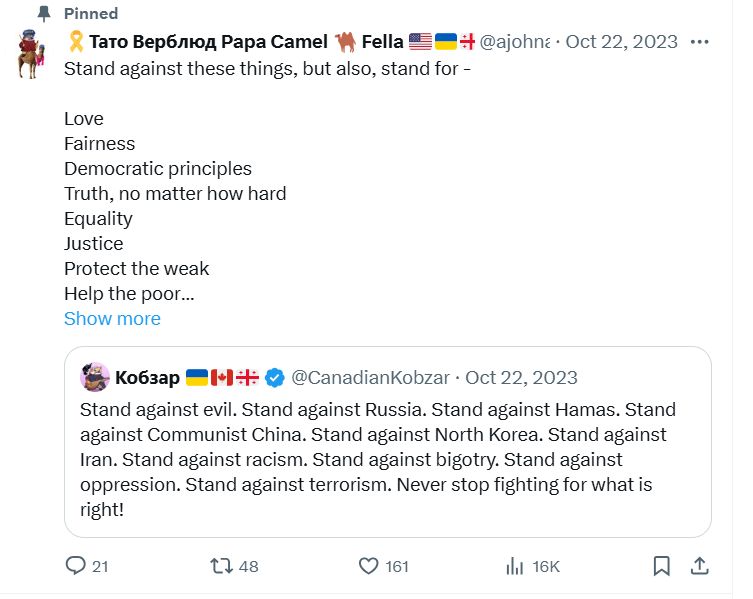The width and height of the screenshot is (753, 599).
Task: Click the Кобзар display name
Action: tap(147, 377)
